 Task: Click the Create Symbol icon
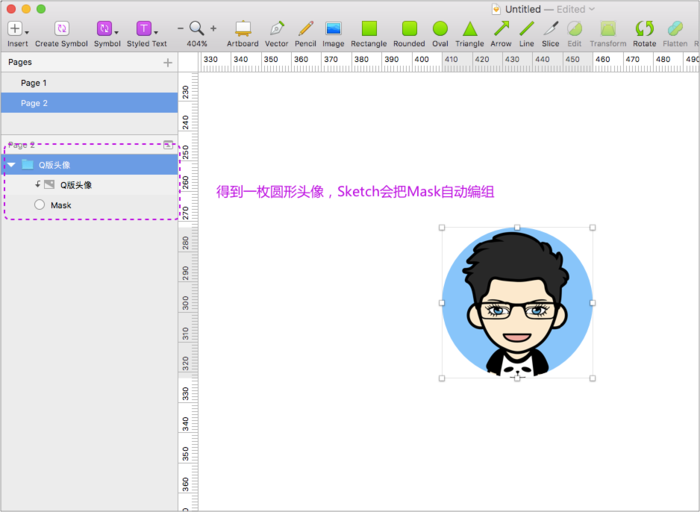[62, 29]
